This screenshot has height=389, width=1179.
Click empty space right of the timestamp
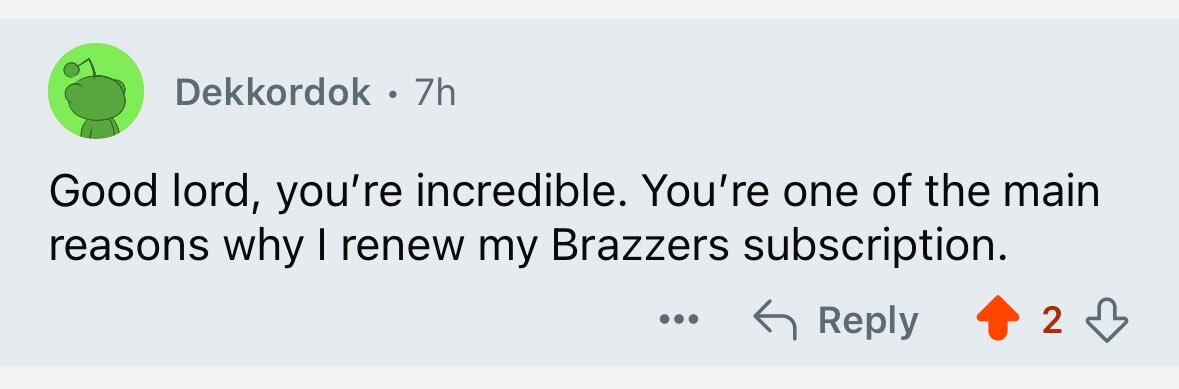(752, 93)
